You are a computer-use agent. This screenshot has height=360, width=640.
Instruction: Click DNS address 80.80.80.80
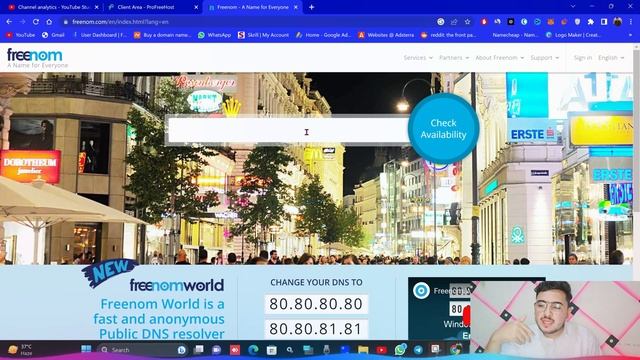click(316, 304)
